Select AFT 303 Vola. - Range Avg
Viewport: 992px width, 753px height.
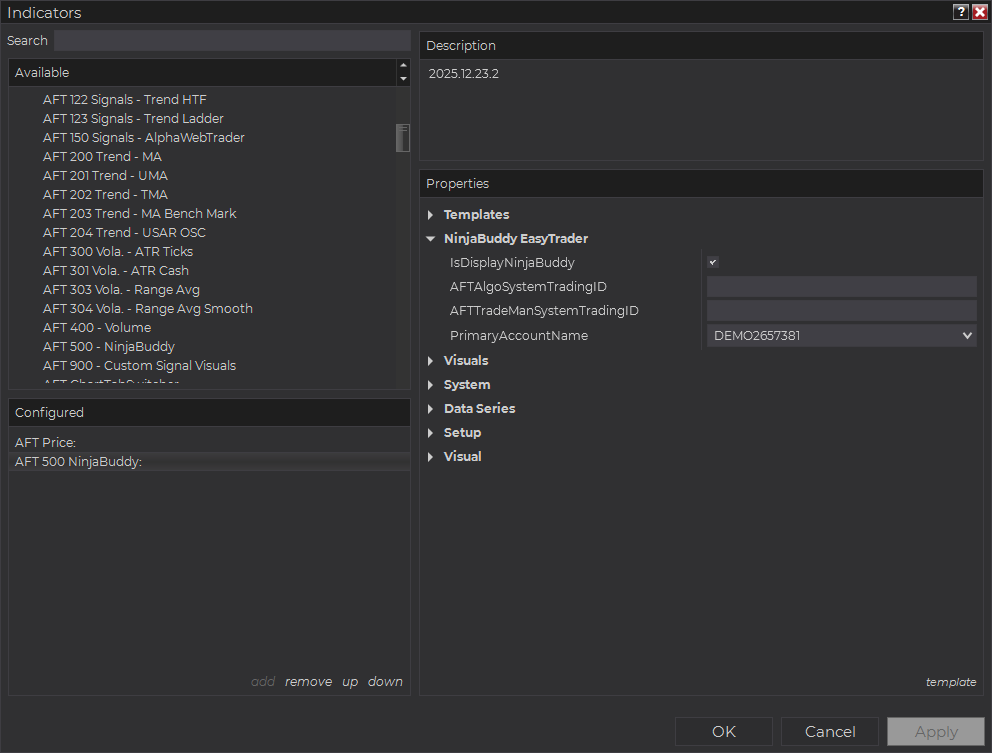coord(121,289)
